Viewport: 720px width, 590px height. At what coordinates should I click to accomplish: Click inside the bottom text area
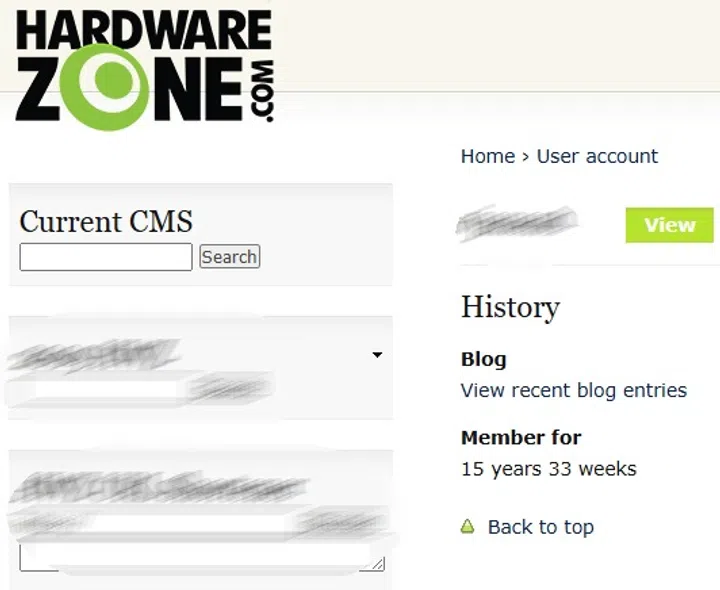pos(202,557)
